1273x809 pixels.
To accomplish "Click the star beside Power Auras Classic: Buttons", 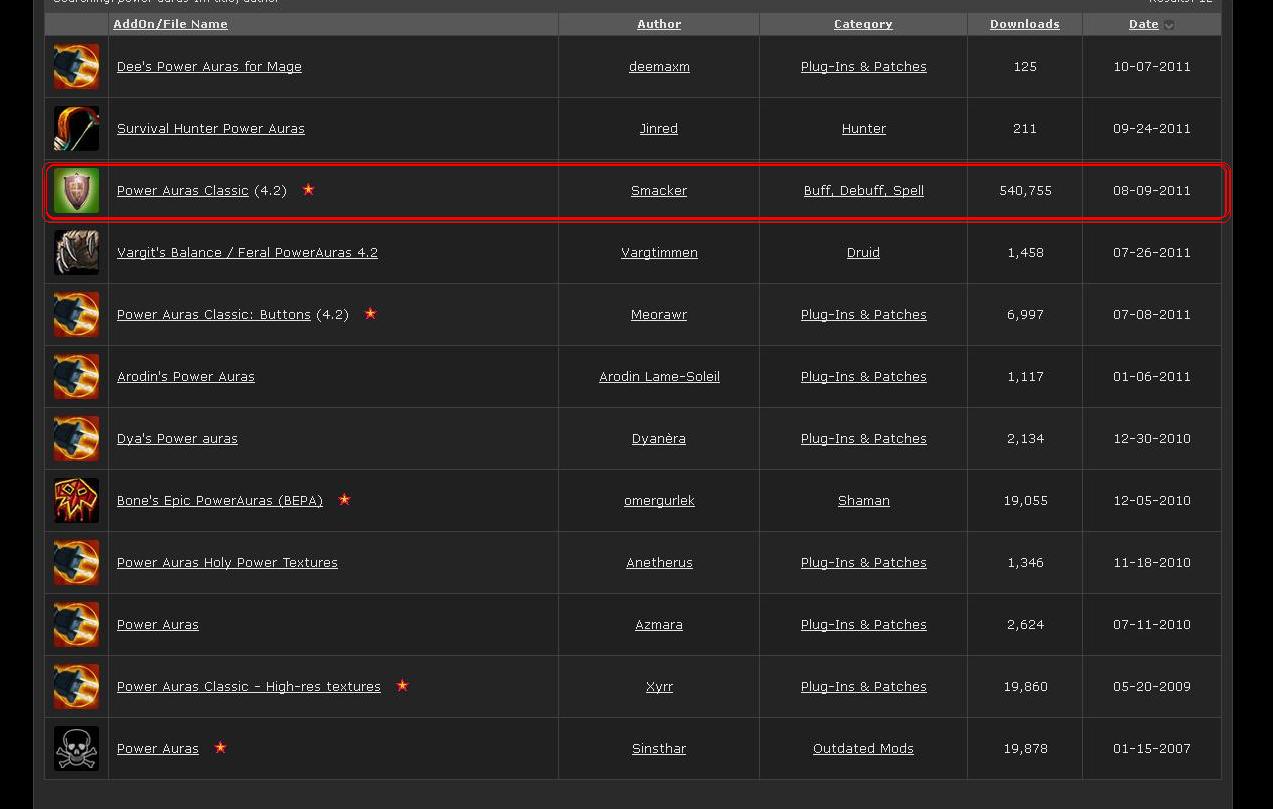I will pyautogui.click(x=370, y=313).
